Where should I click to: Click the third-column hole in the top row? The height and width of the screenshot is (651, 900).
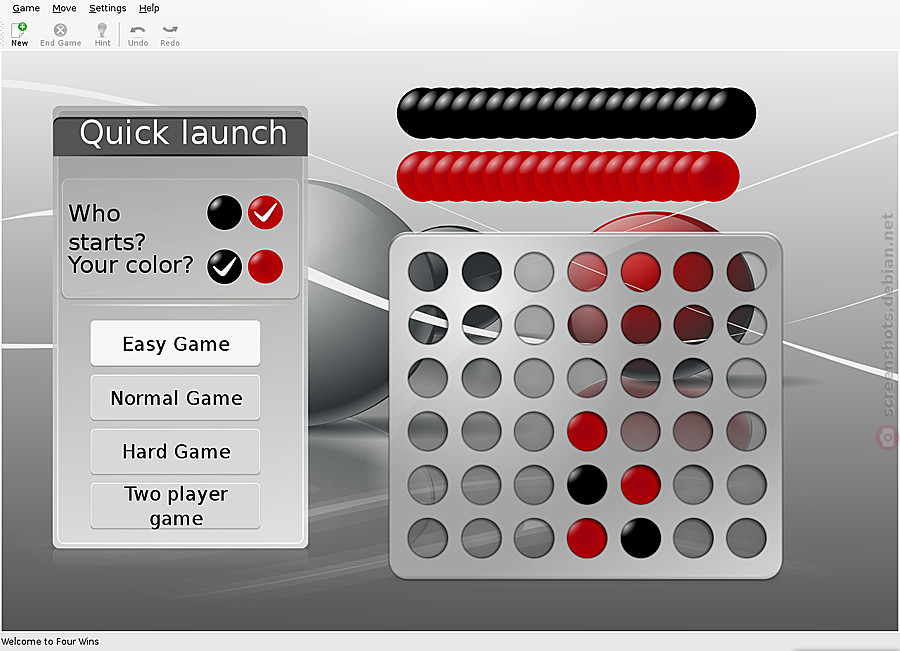pyautogui.click(x=534, y=272)
